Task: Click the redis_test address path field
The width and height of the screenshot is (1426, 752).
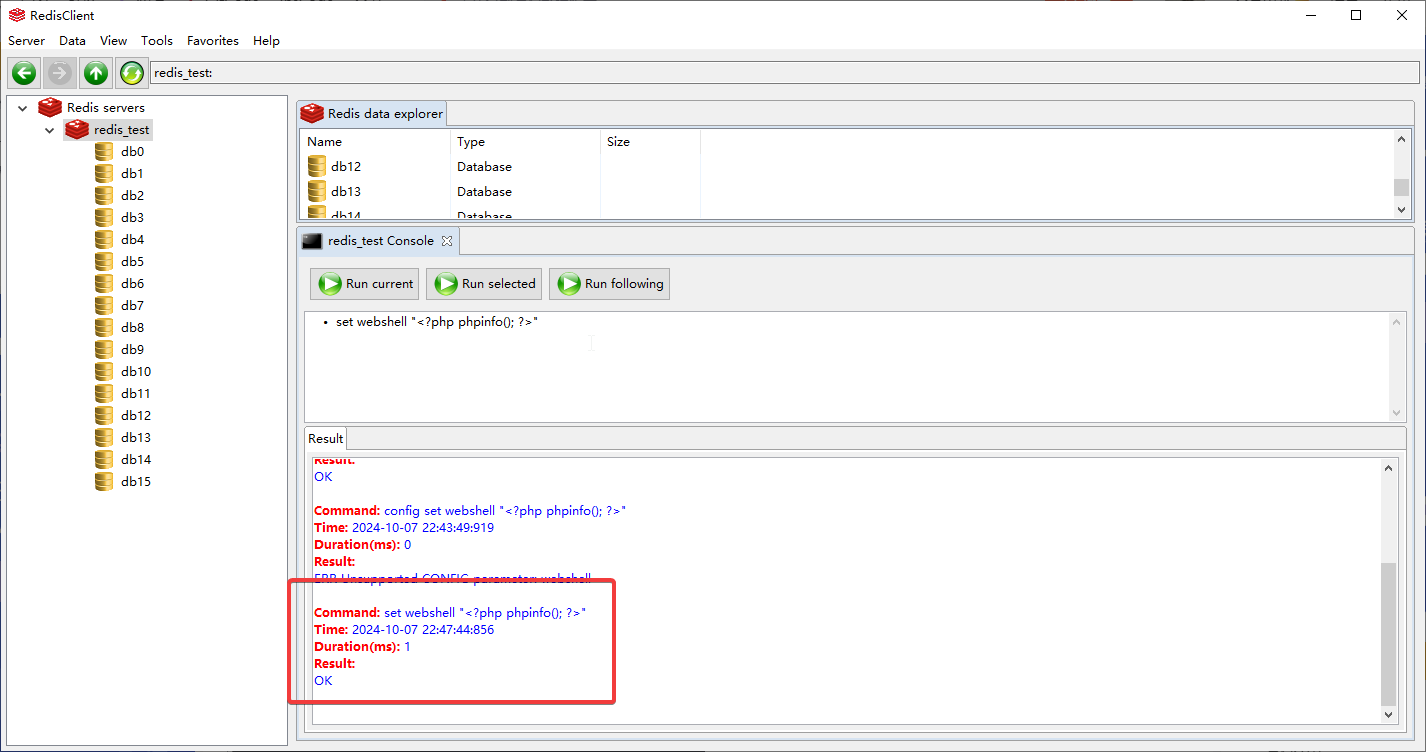Action: click(x=780, y=73)
